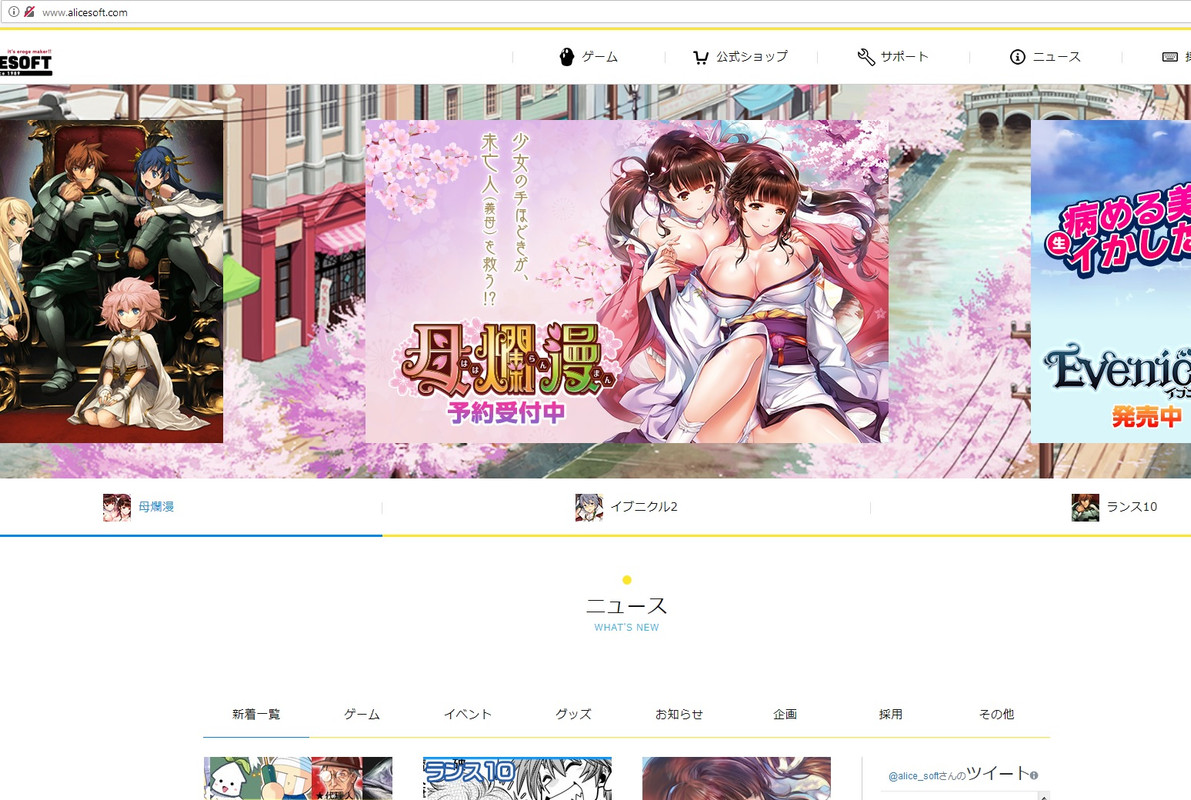Open the Evenicle 2 banner on right
1191x800 pixels.
pyautogui.click(x=1110, y=281)
